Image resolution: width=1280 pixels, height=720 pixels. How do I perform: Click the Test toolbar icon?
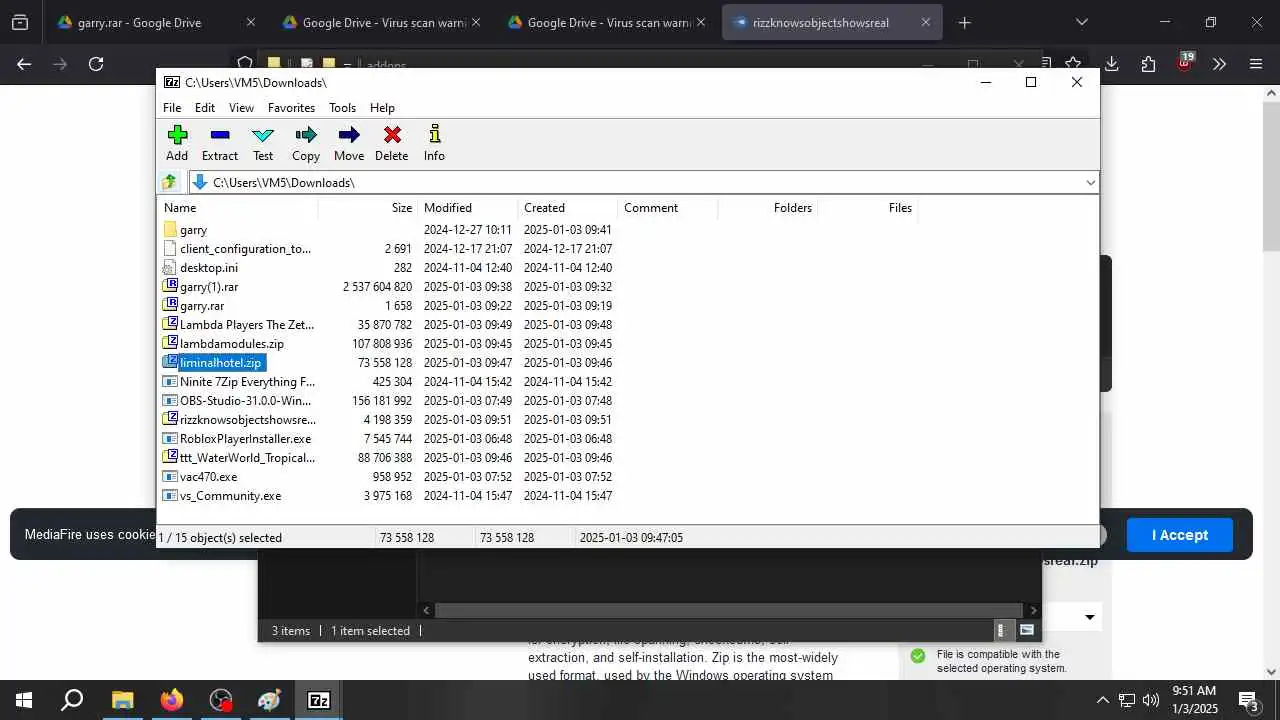263,143
